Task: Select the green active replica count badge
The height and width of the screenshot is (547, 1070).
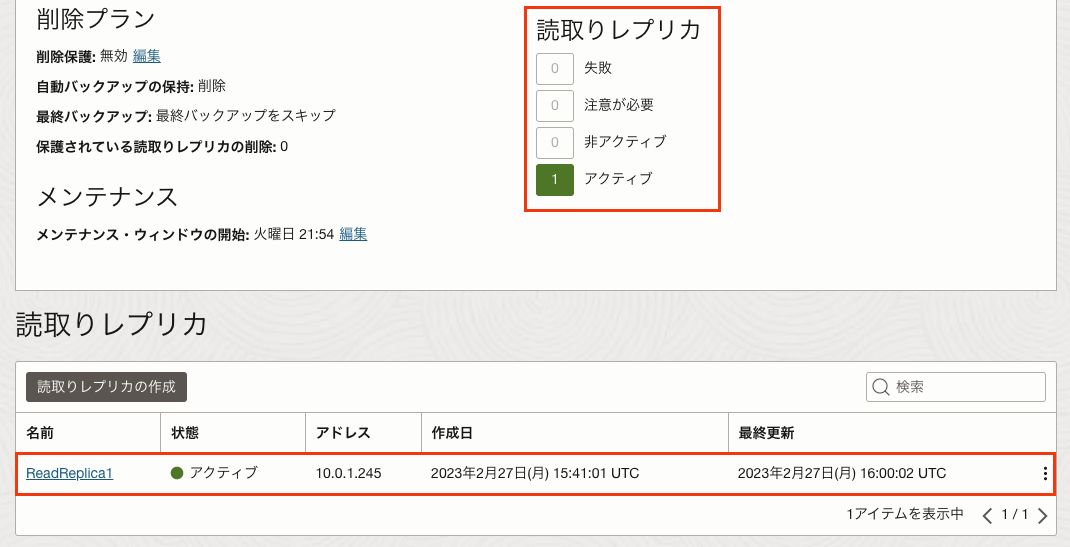Action: pyautogui.click(x=554, y=179)
